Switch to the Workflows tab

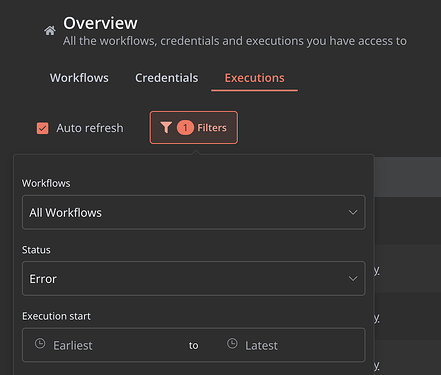pos(79,78)
